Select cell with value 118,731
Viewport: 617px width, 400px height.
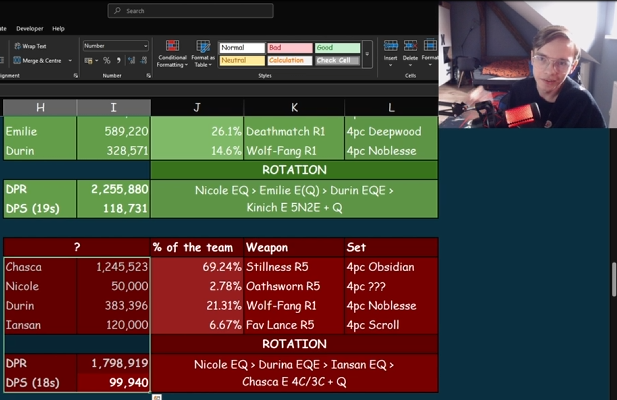[114, 208]
